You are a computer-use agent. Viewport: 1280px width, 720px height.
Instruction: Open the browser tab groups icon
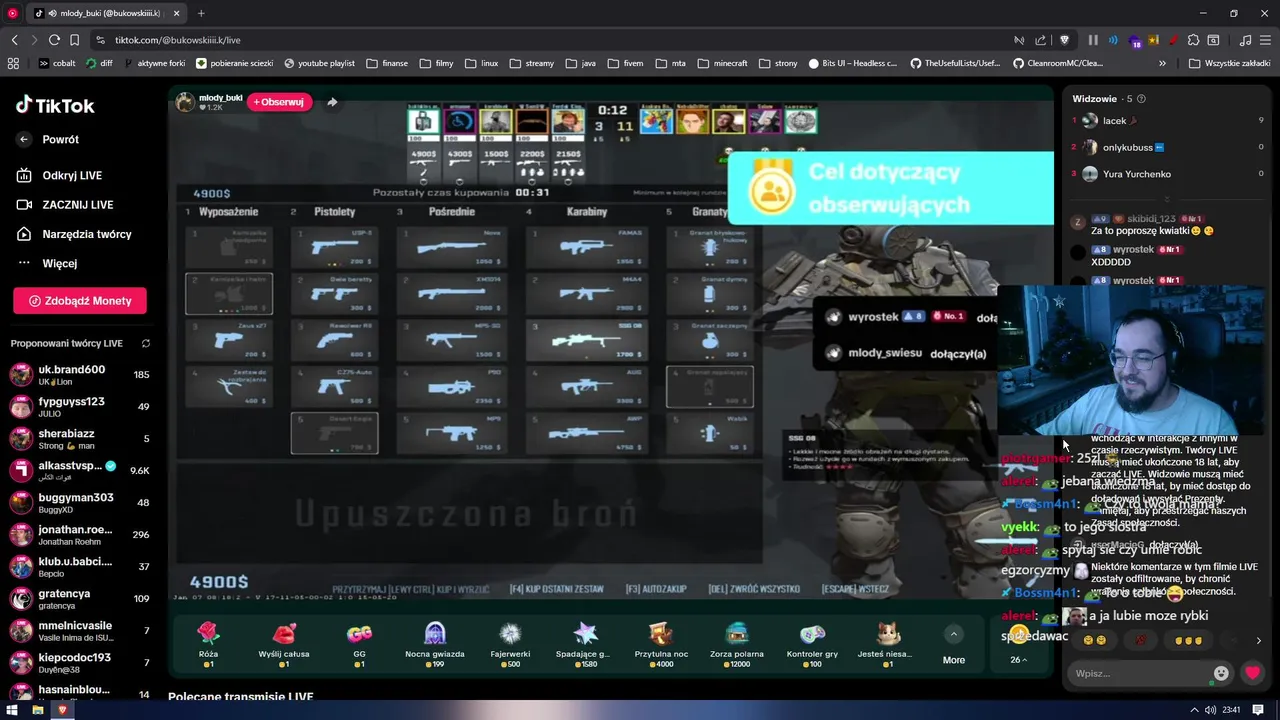pyautogui.click(x=13, y=63)
